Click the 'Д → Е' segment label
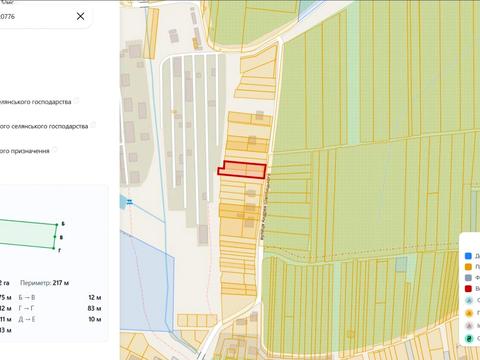The height and width of the screenshot is (360, 480). 27,319
